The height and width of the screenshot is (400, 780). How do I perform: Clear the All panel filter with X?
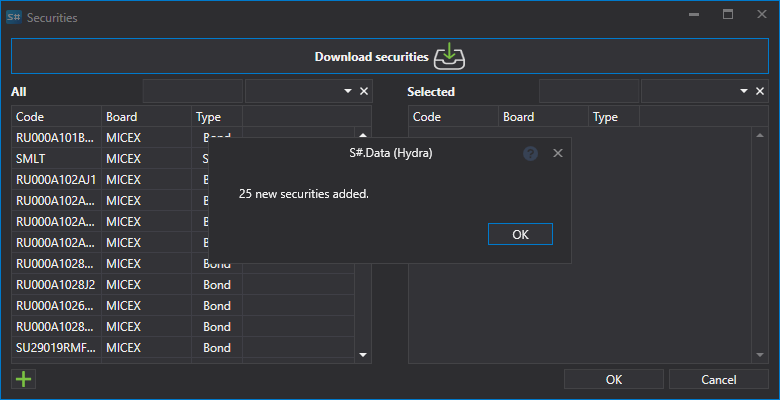click(364, 91)
